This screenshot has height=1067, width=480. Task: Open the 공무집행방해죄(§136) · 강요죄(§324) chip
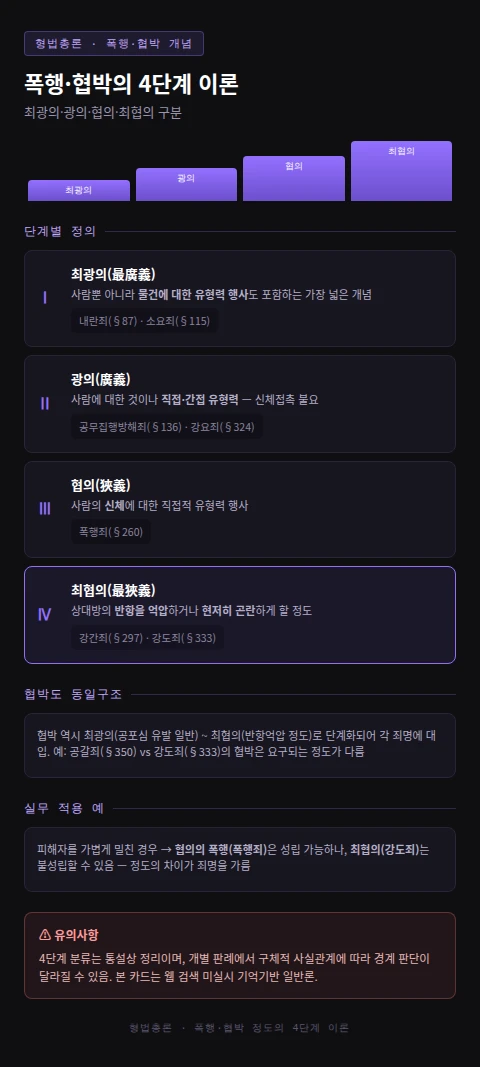[x=167, y=427]
